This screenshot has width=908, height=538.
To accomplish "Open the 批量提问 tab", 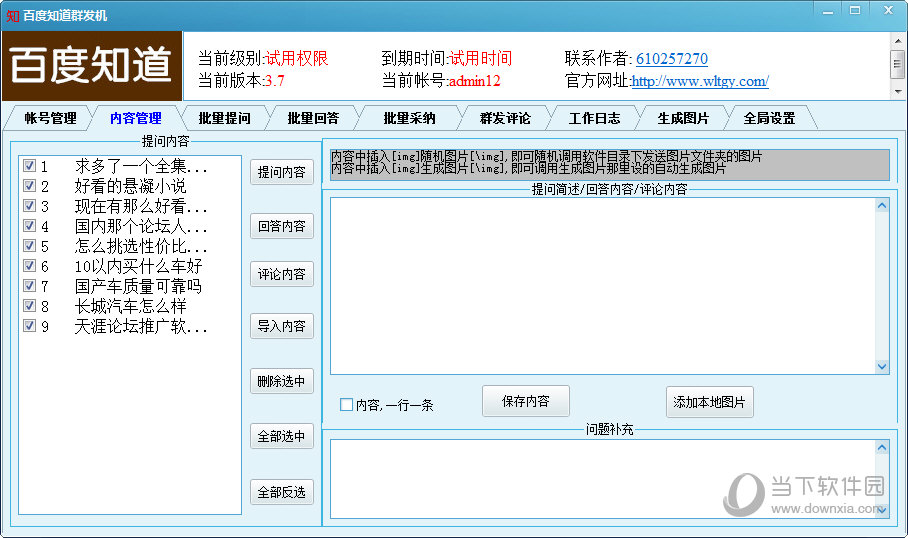I will [224, 118].
